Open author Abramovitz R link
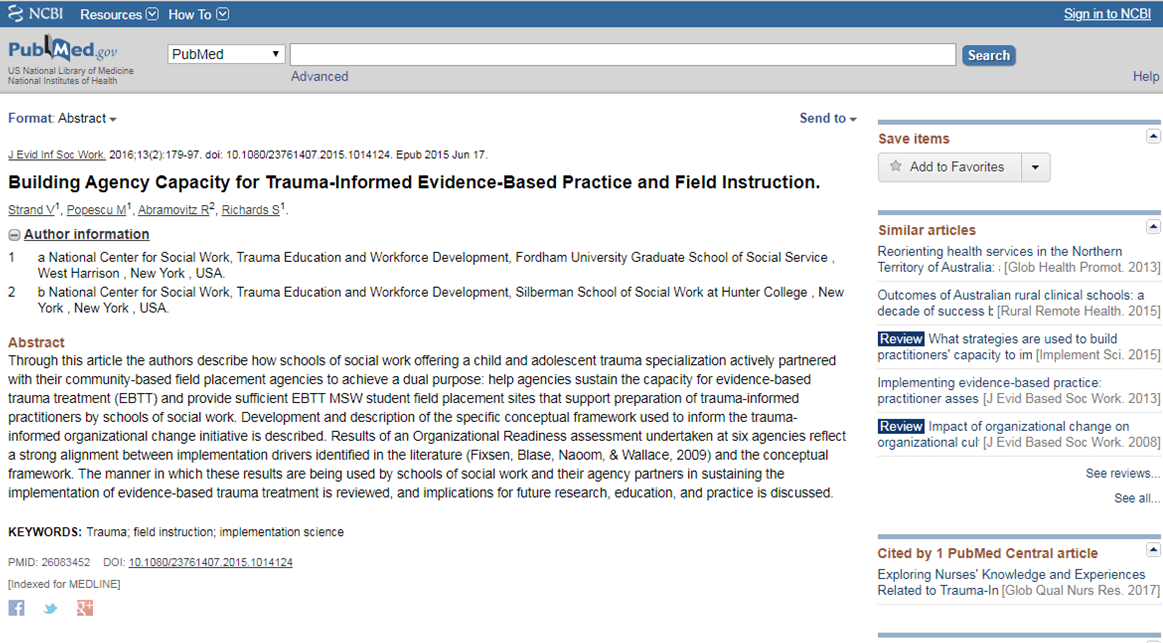 point(174,210)
